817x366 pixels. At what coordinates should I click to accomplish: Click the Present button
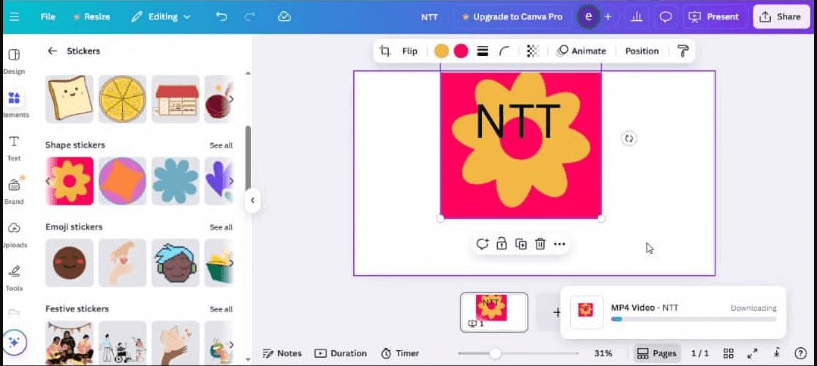(x=713, y=17)
